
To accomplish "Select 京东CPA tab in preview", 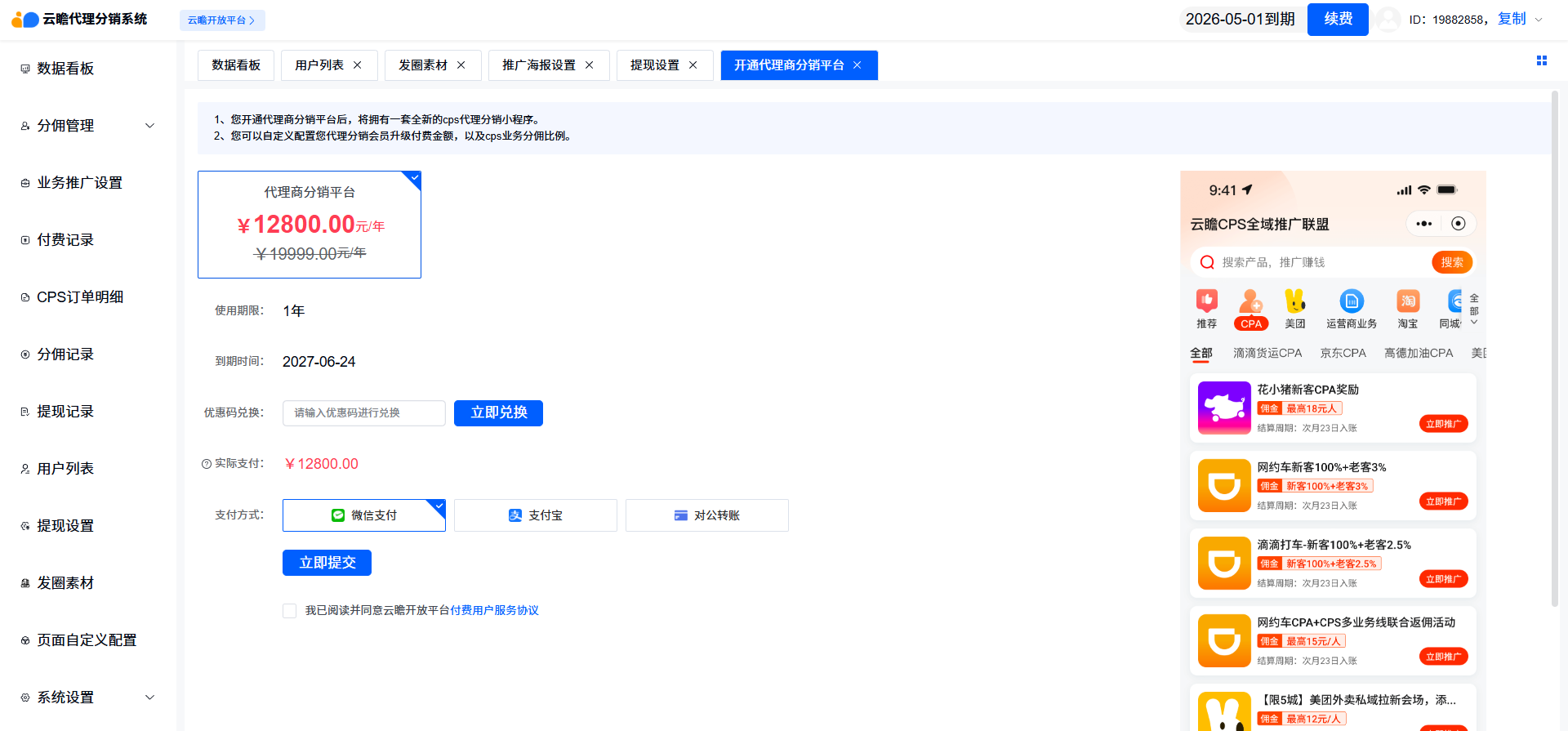I will [1343, 353].
